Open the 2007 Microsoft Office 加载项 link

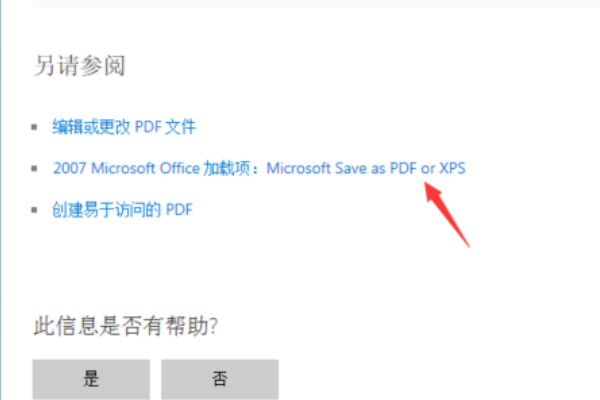[x=259, y=168]
